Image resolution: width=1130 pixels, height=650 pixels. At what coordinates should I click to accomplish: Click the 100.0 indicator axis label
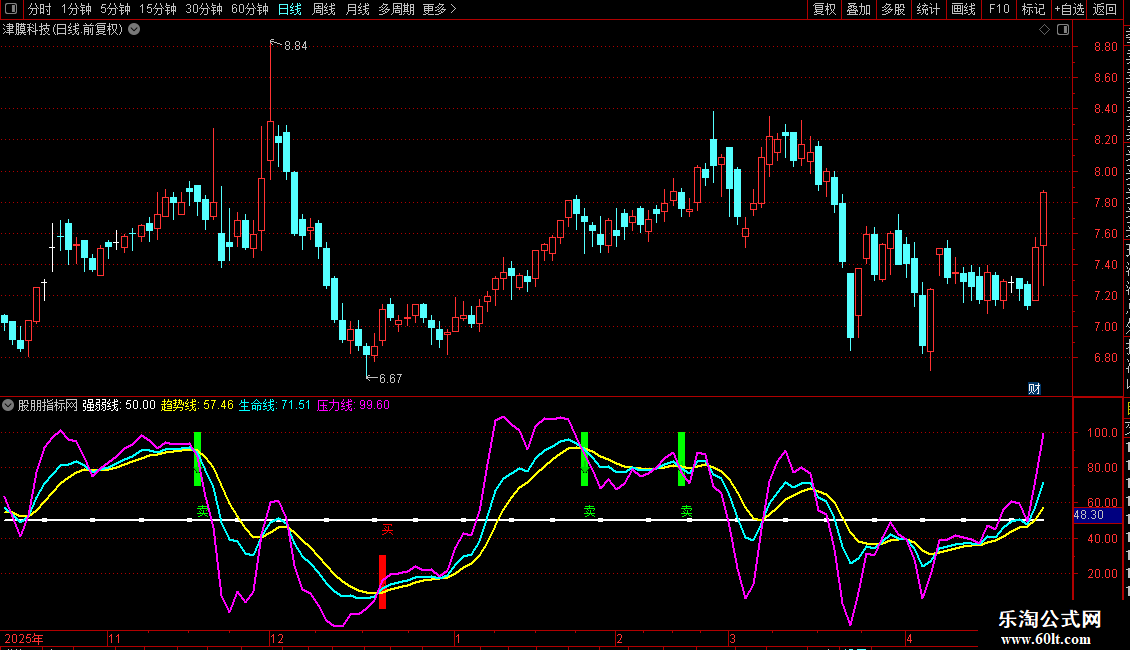[x=1103, y=433]
